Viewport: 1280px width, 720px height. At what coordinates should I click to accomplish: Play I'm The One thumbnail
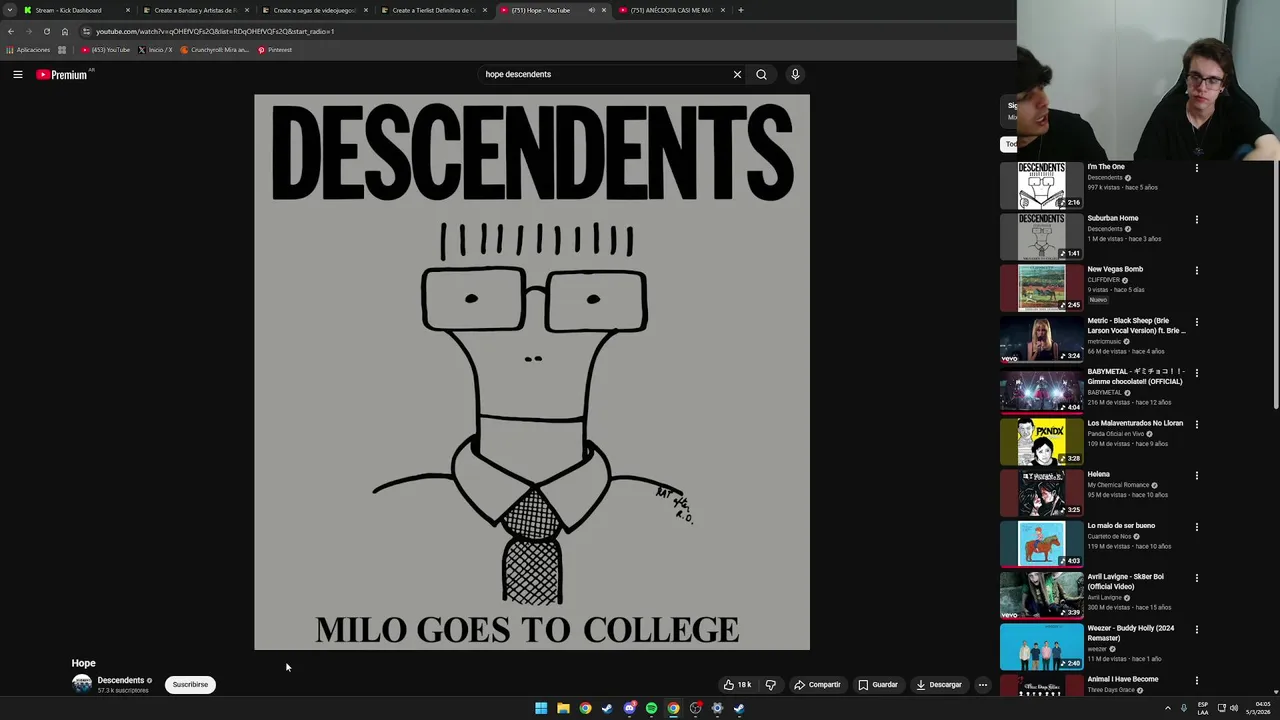click(x=1041, y=185)
